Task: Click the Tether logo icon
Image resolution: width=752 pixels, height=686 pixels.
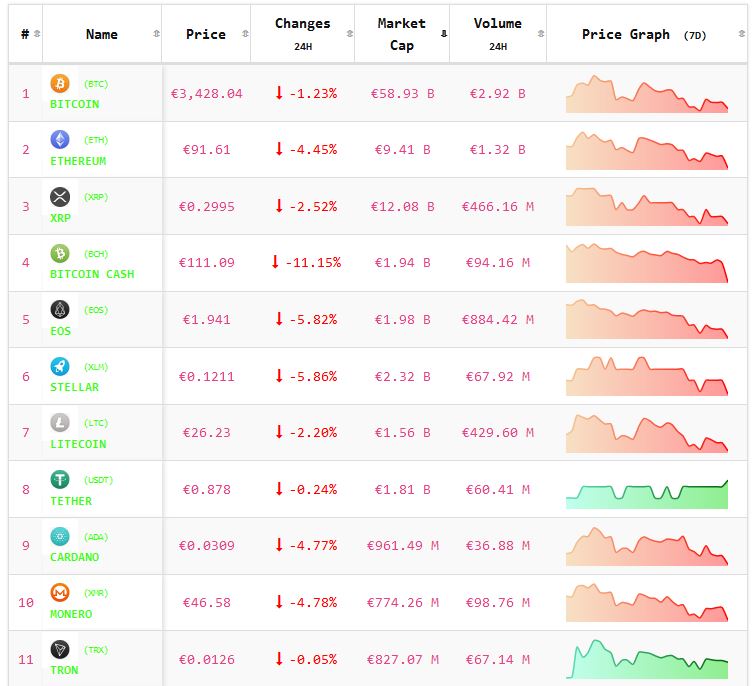Action: tap(60, 480)
